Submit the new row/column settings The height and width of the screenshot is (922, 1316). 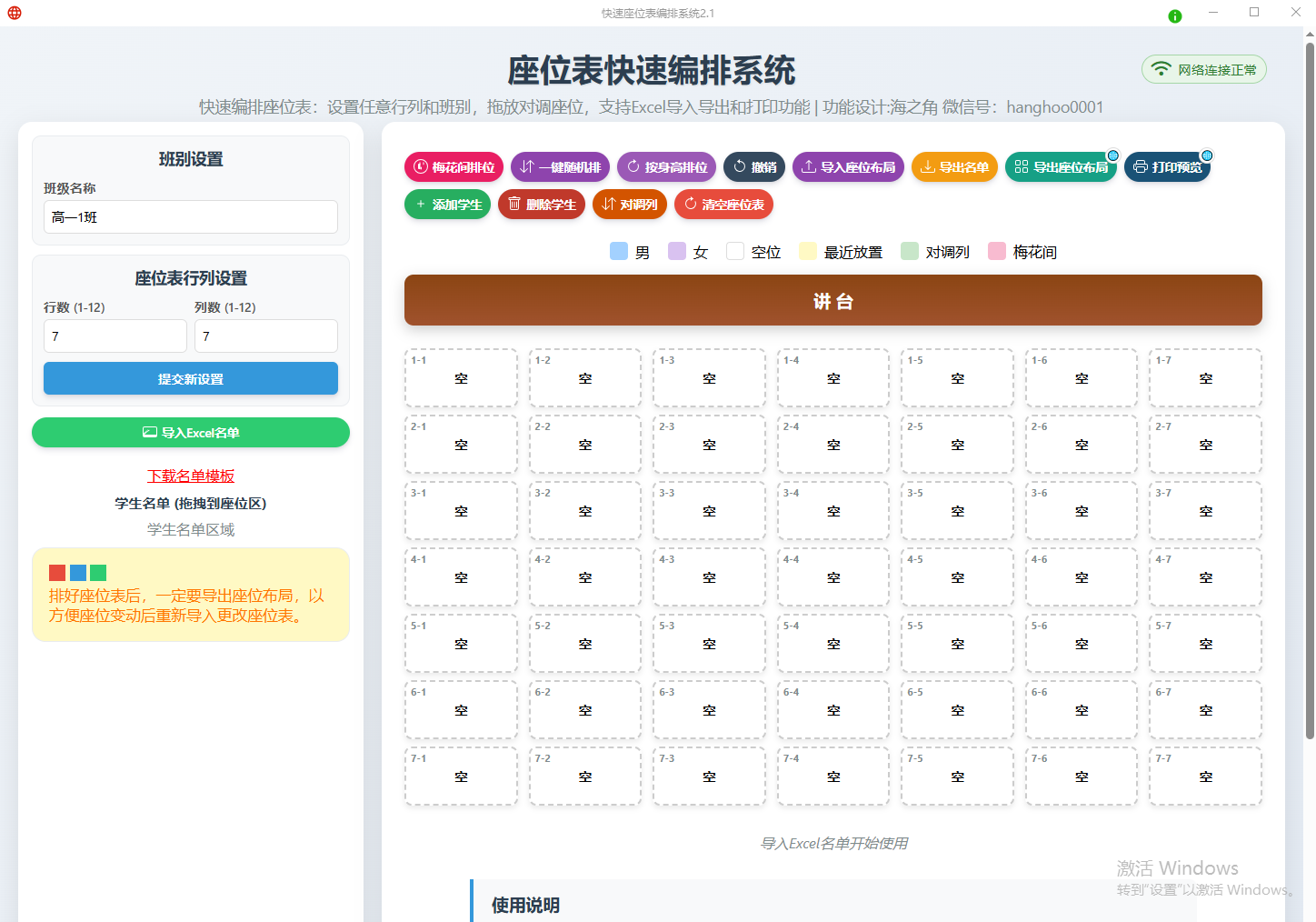click(x=191, y=379)
